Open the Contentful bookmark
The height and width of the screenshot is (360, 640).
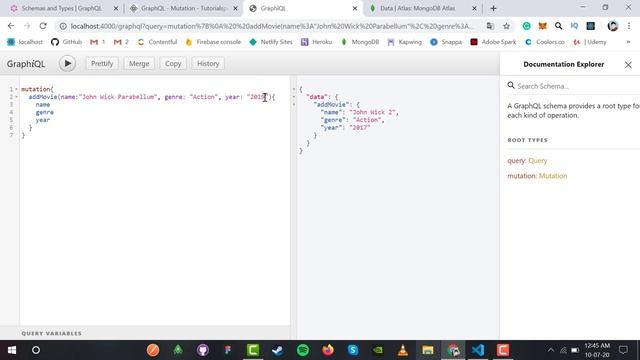tap(158, 42)
